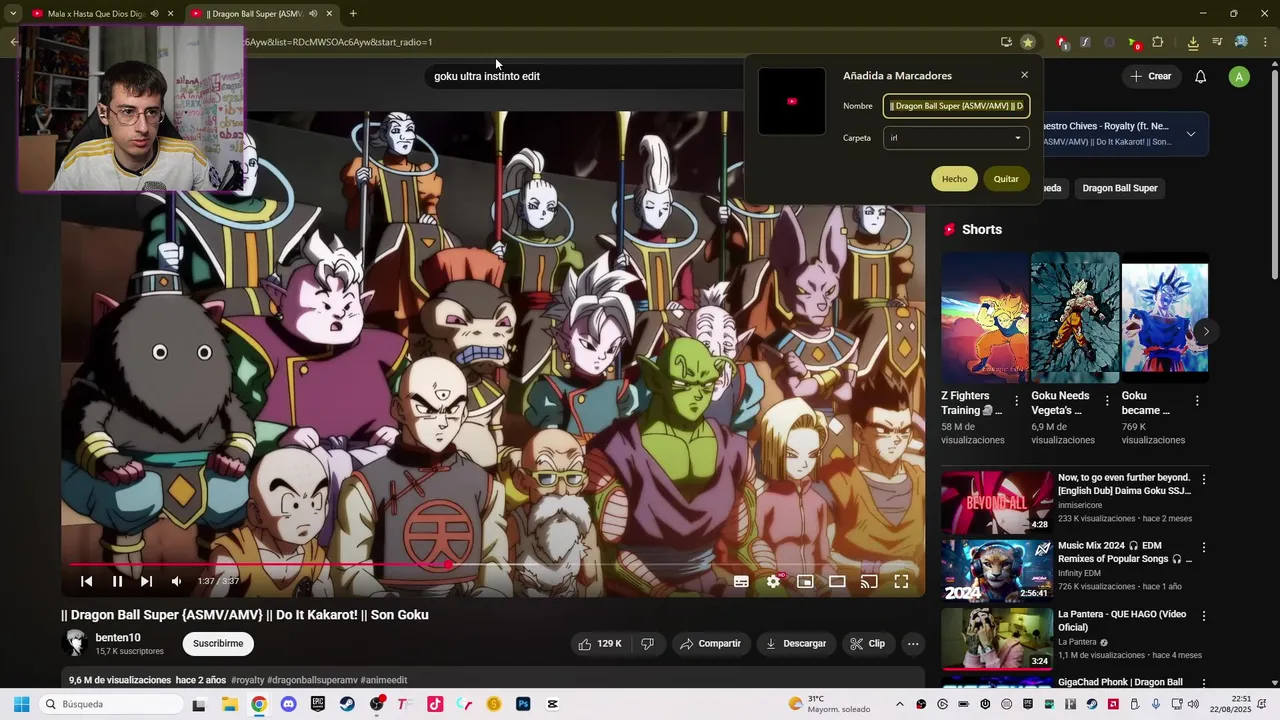Viewport: 1280px width, 720px height.
Task: Enter fullscreen video mode
Action: [x=901, y=581]
